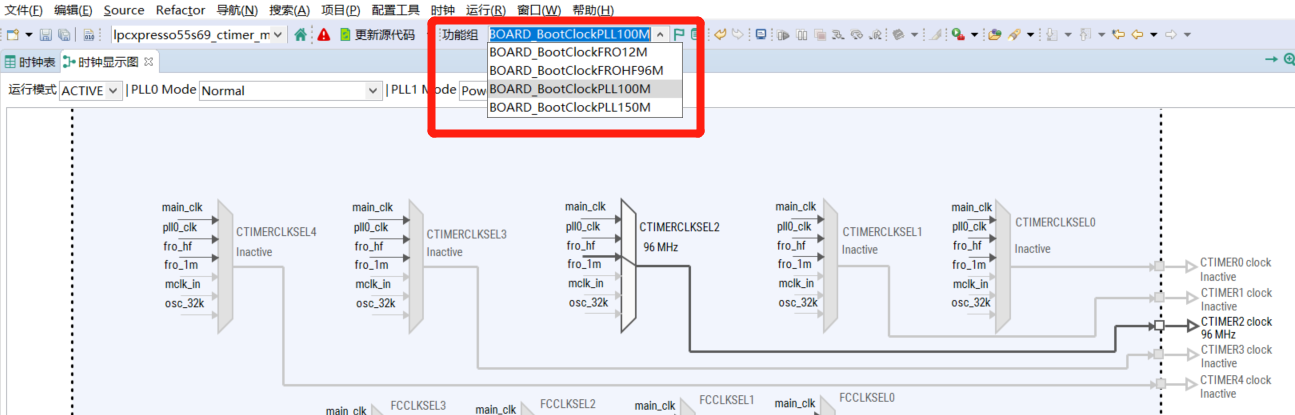The height and width of the screenshot is (415, 1295).
Task: Click the Save icon in the toolbar
Action: tap(46, 35)
